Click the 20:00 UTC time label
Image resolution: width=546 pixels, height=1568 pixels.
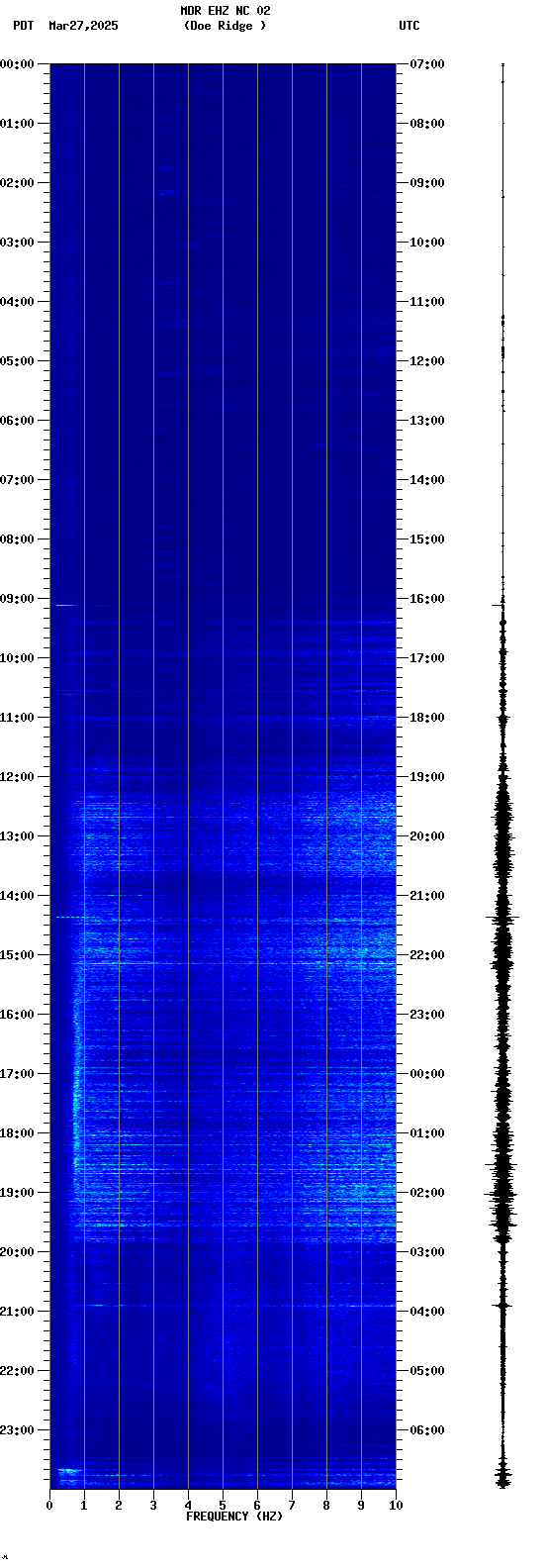pyautogui.click(x=427, y=836)
